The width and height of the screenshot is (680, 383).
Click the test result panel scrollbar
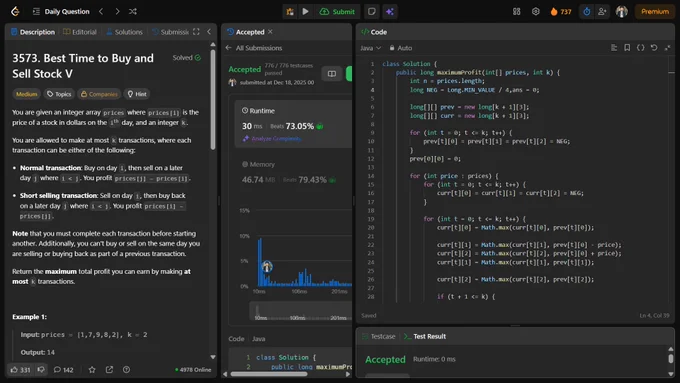[x=671, y=359]
